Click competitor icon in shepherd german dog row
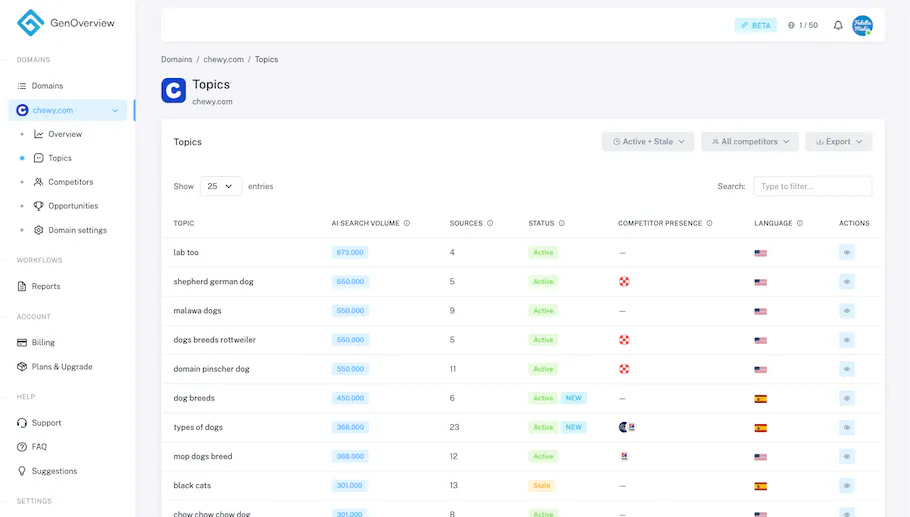 pos(624,282)
